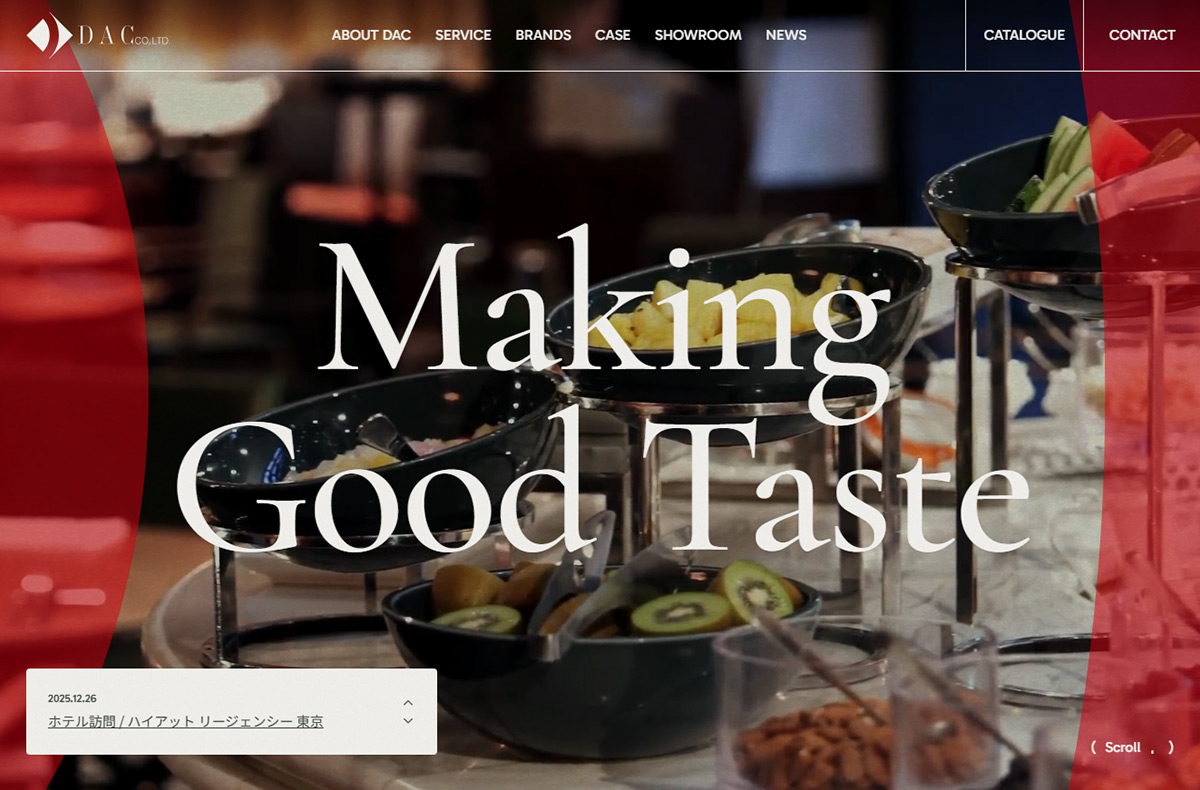Click the DAC diamond logo icon
1200x790 pixels.
point(49,35)
